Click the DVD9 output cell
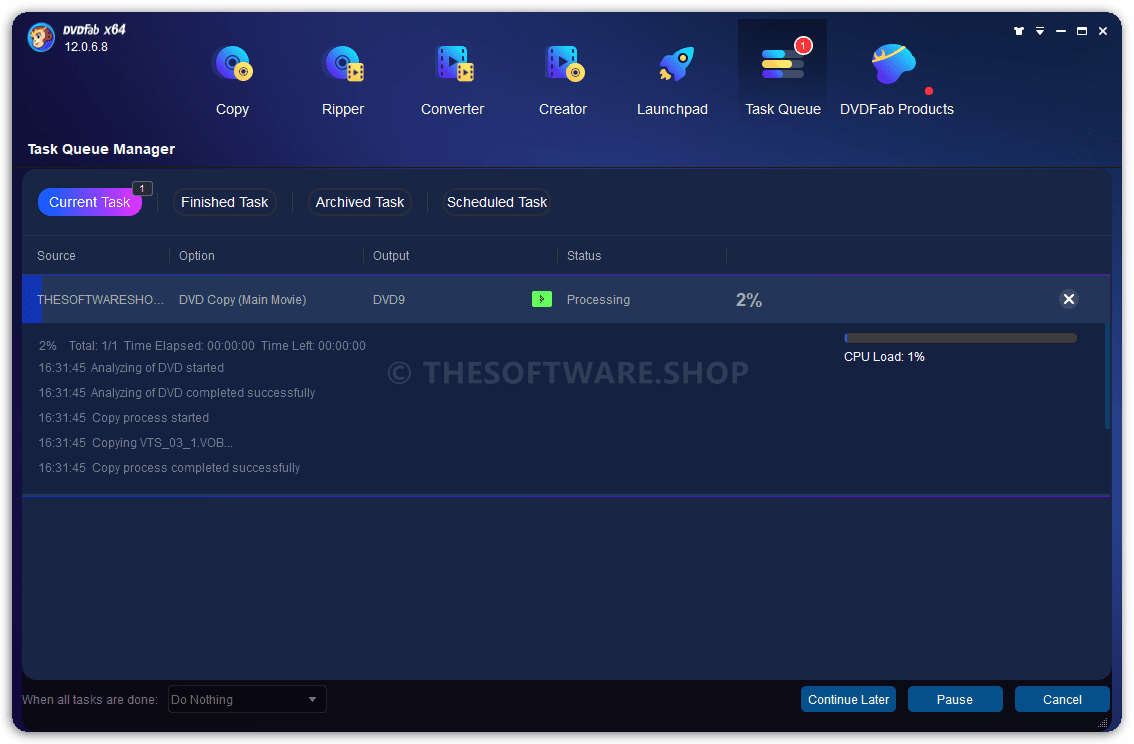 [389, 299]
